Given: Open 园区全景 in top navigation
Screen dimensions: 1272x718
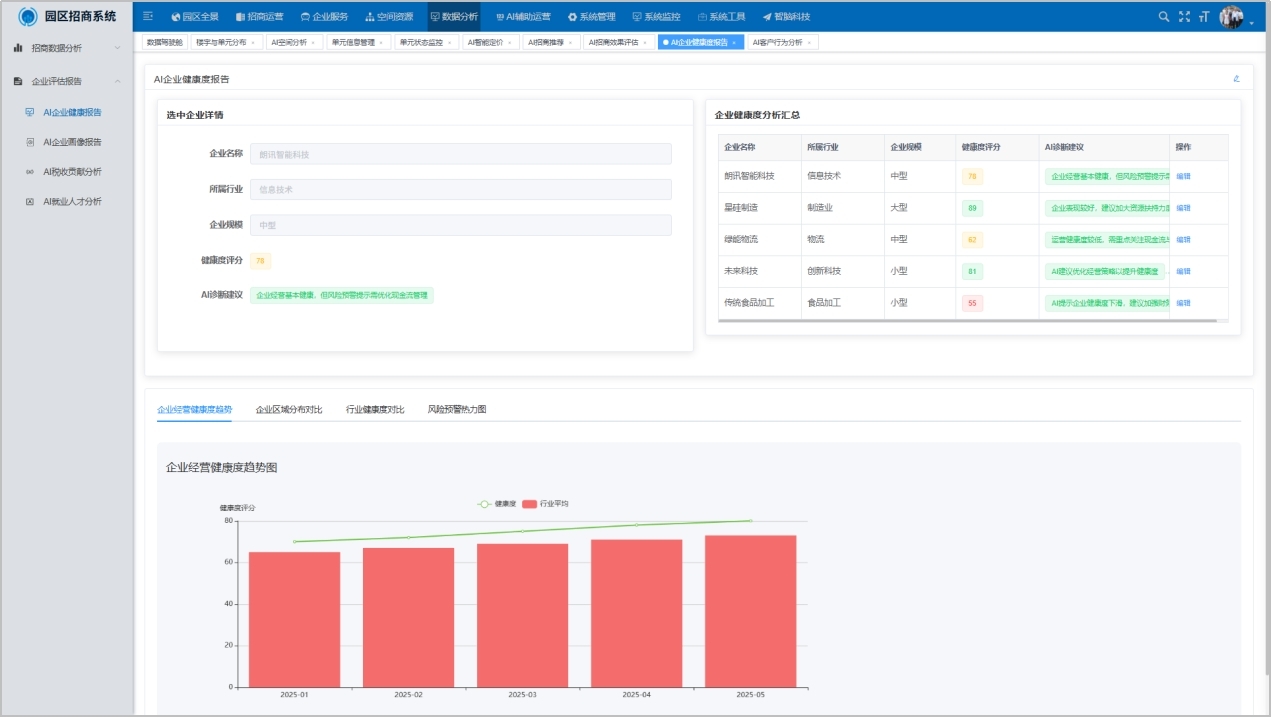Looking at the screenshot, I should 195,17.
